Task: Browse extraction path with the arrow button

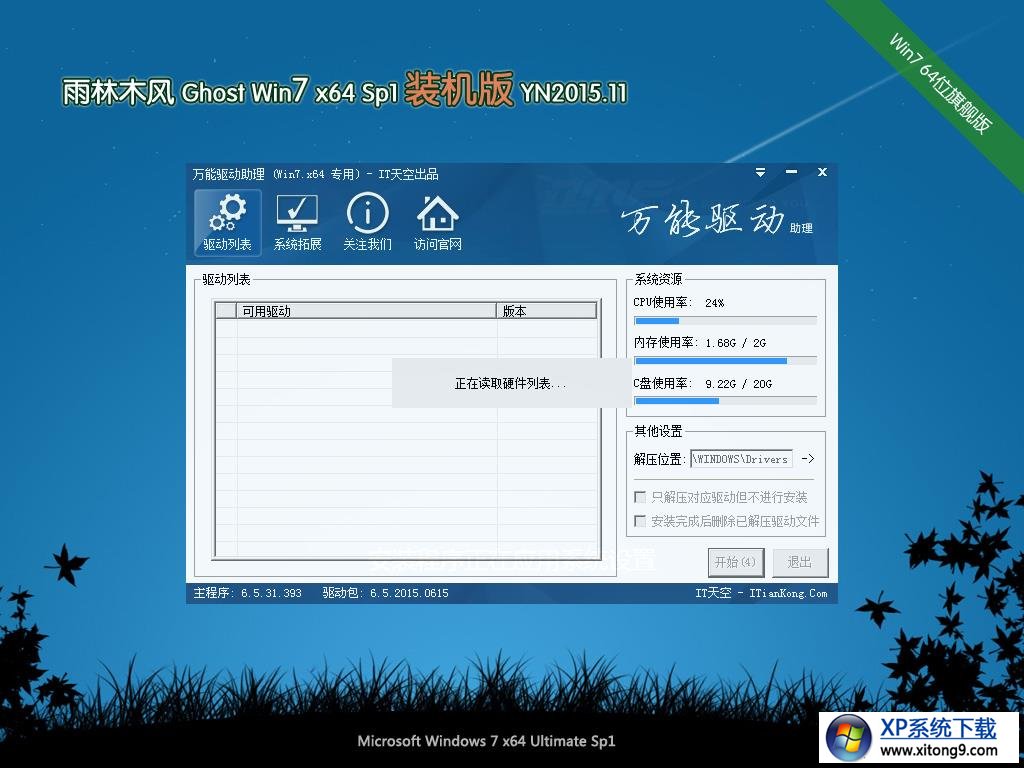Action: point(808,459)
